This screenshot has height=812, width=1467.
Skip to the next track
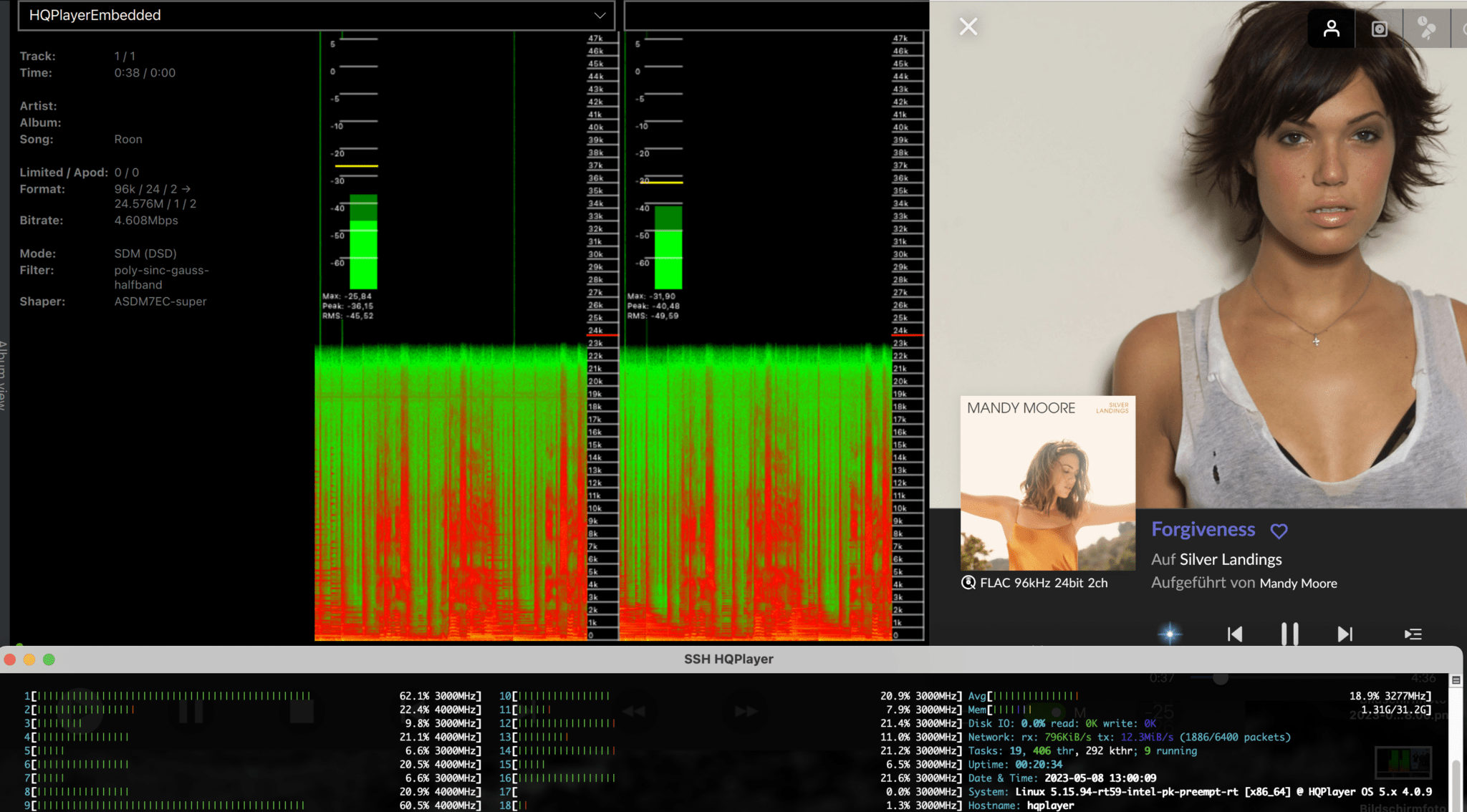1345,634
